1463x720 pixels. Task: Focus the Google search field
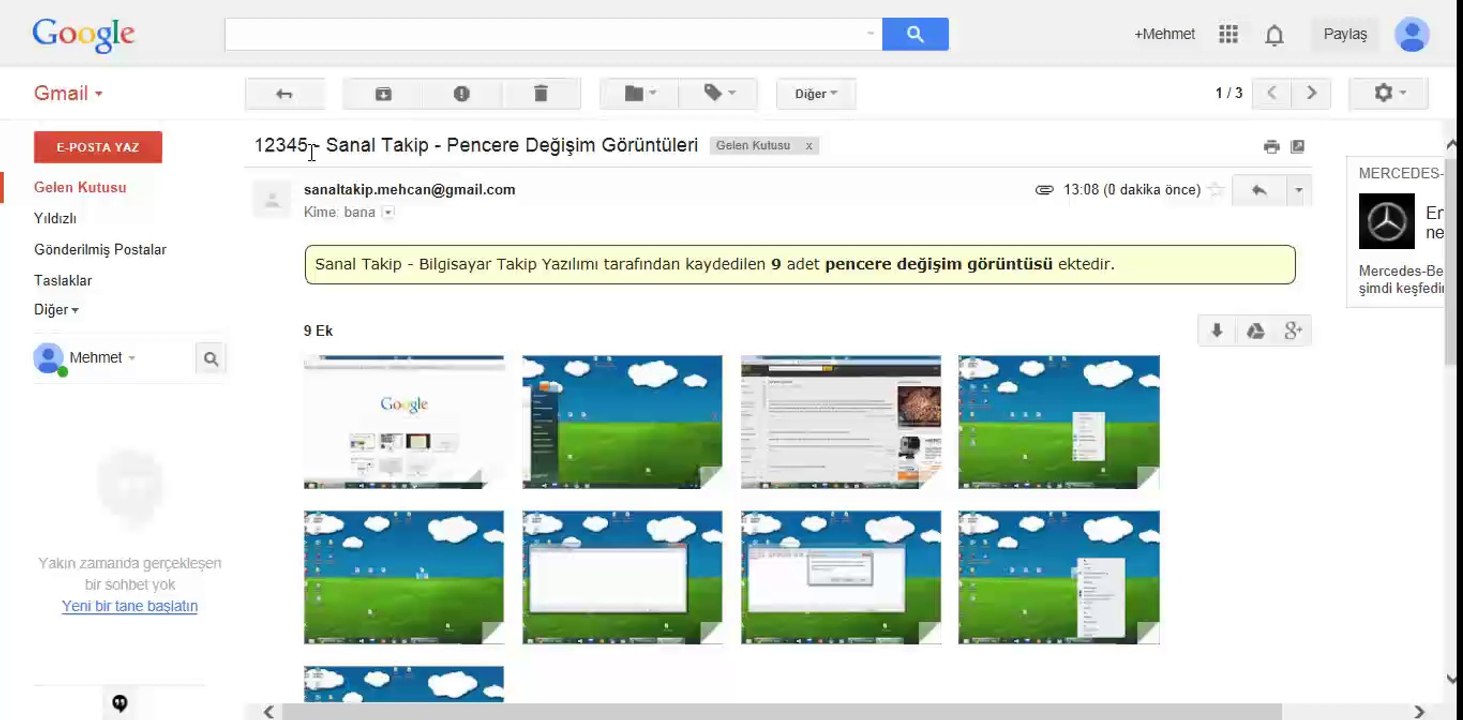tap(545, 34)
